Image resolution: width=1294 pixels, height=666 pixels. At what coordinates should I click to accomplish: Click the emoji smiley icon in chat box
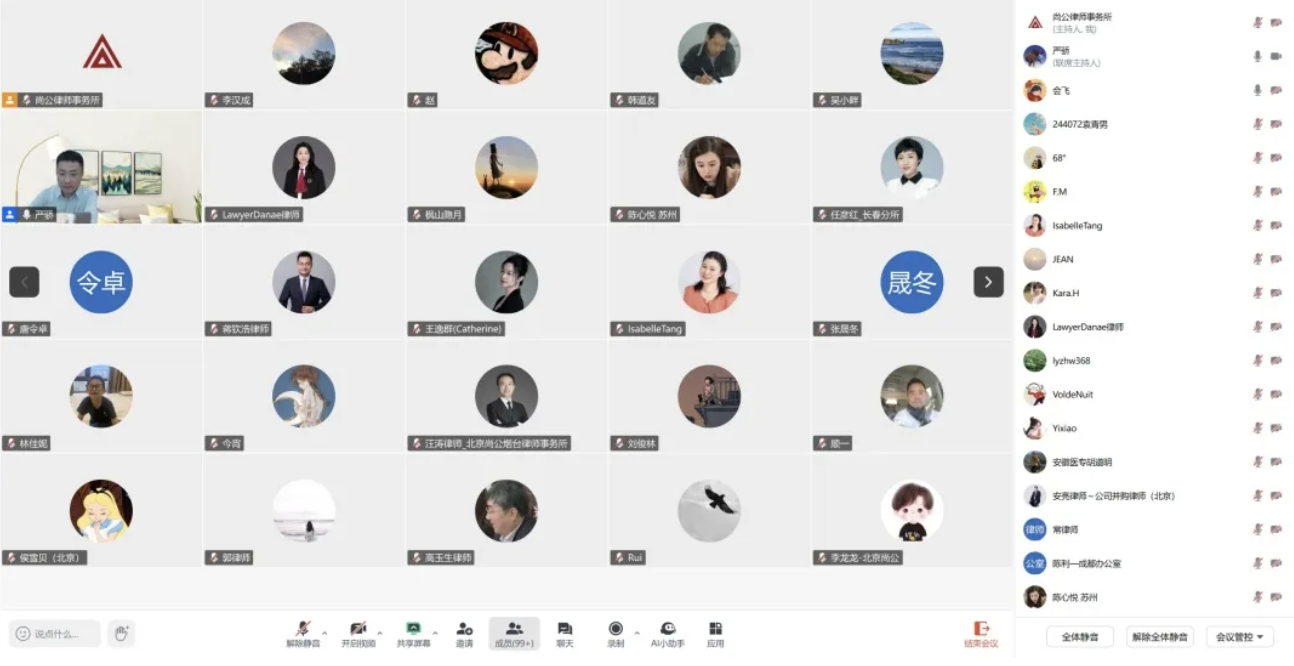[x=23, y=633]
